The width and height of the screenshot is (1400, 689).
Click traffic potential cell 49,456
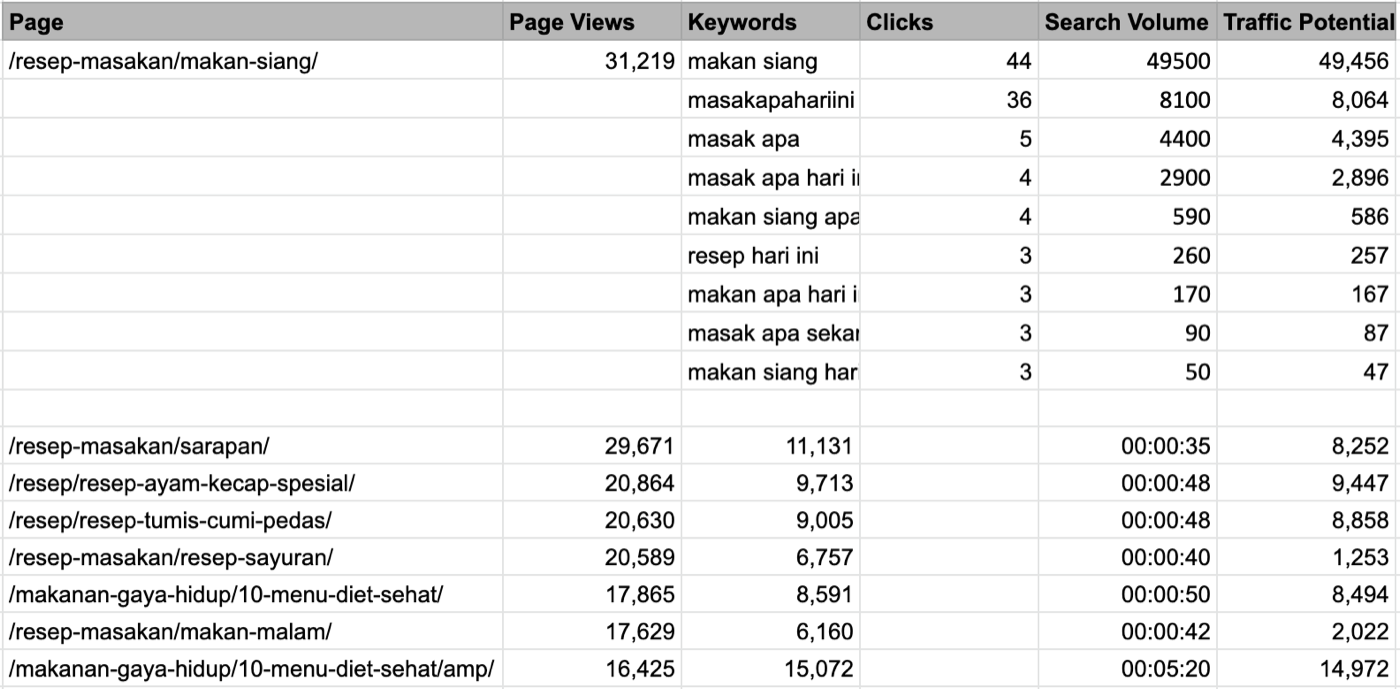1308,61
